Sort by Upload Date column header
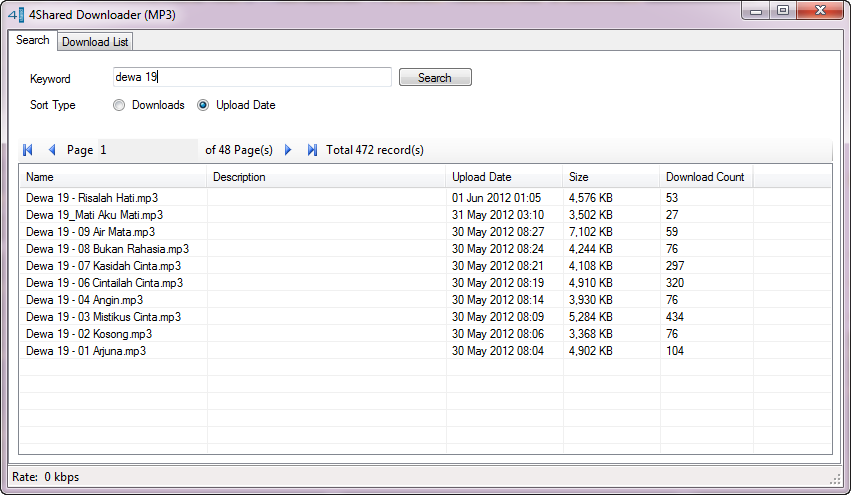The image size is (851, 495). pos(504,177)
